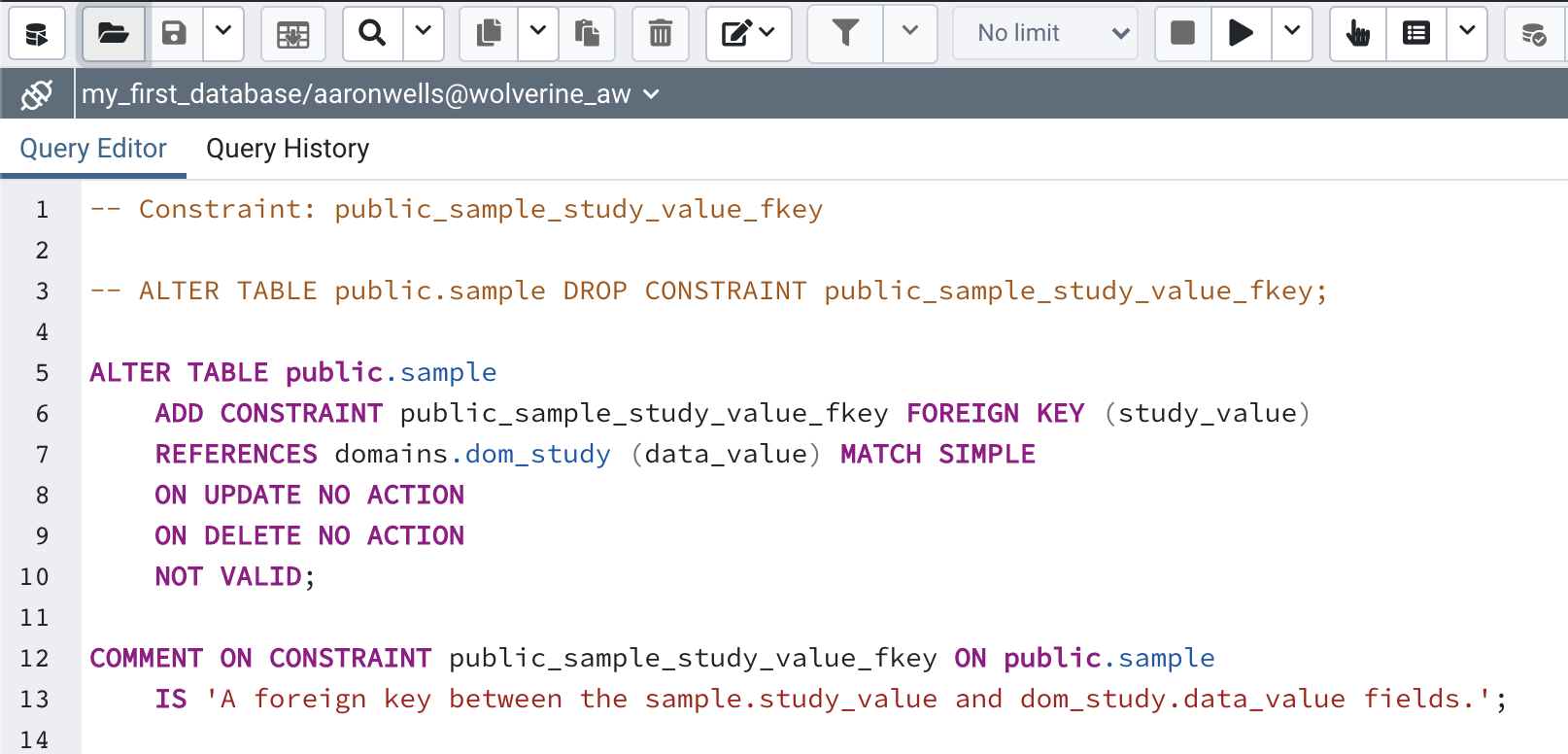
Task: Click the Delete trash icon
Action: 661,34
